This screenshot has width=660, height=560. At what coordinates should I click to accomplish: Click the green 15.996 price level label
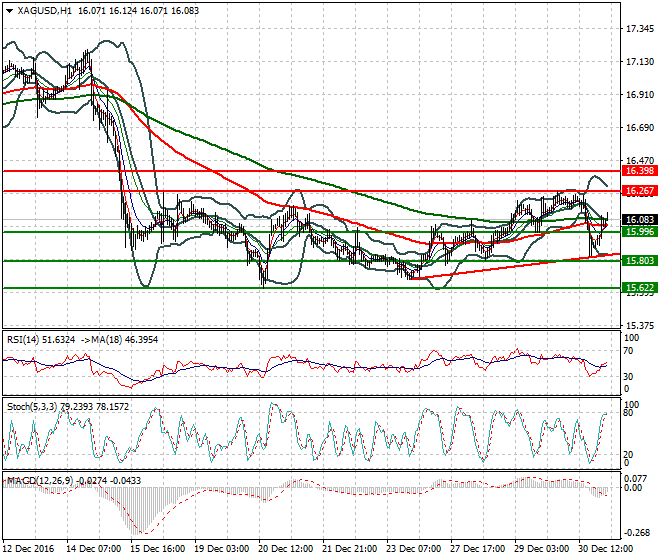coord(640,232)
